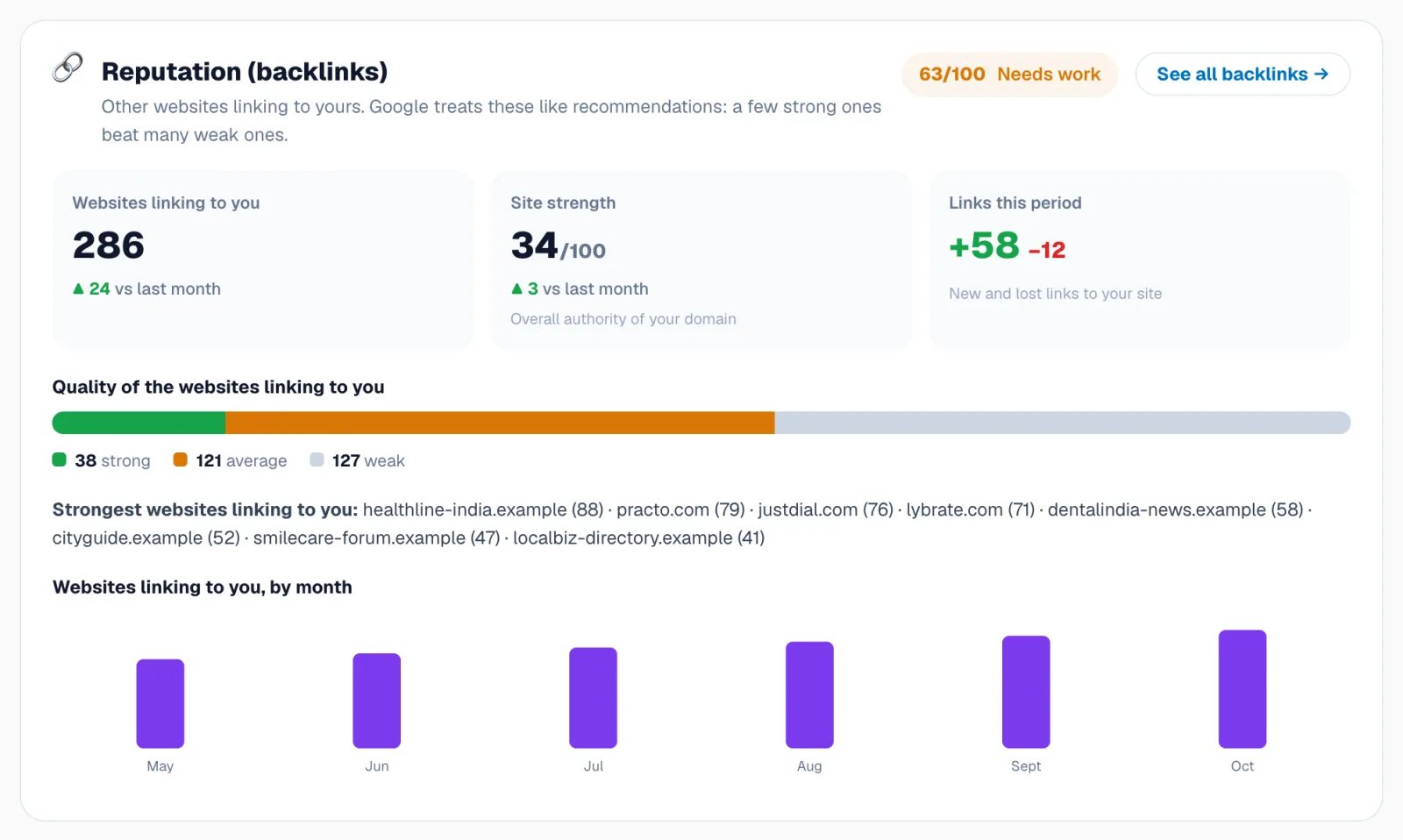This screenshot has width=1403, height=840.
Task: Click justdial.com (76) in strongest websites
Action: (826, 509)
